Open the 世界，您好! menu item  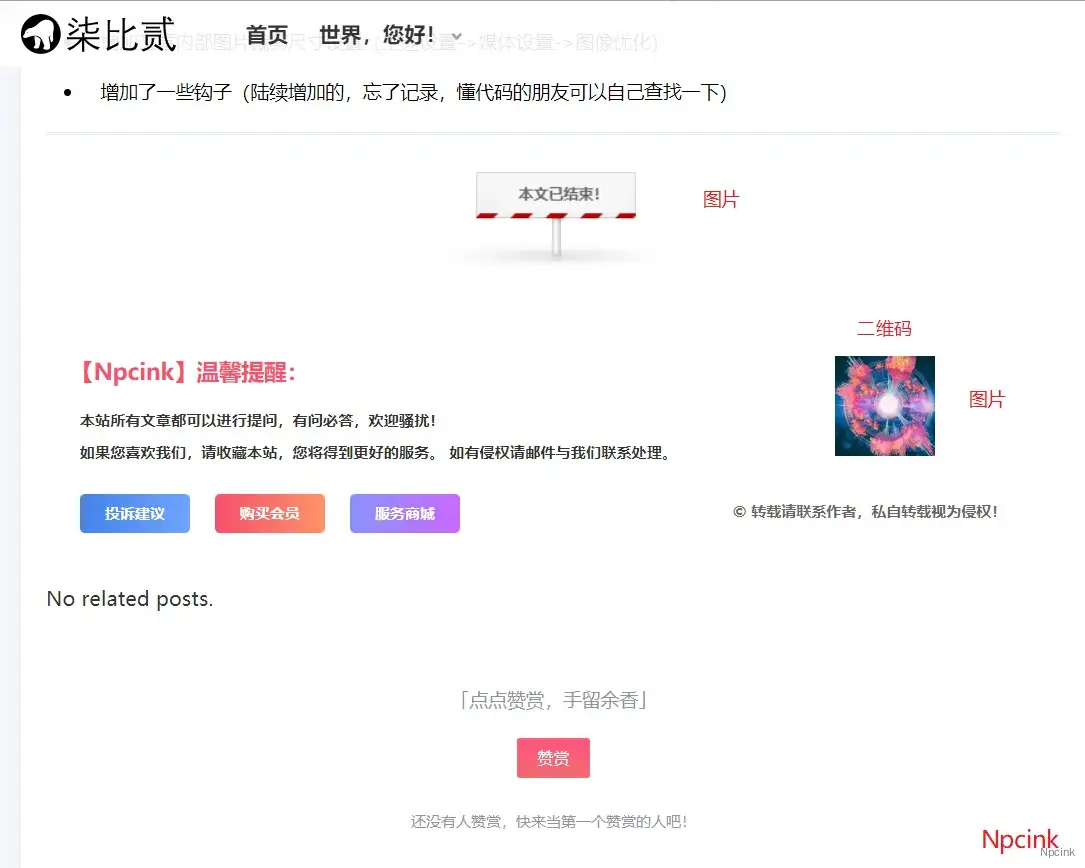[377, 36]
